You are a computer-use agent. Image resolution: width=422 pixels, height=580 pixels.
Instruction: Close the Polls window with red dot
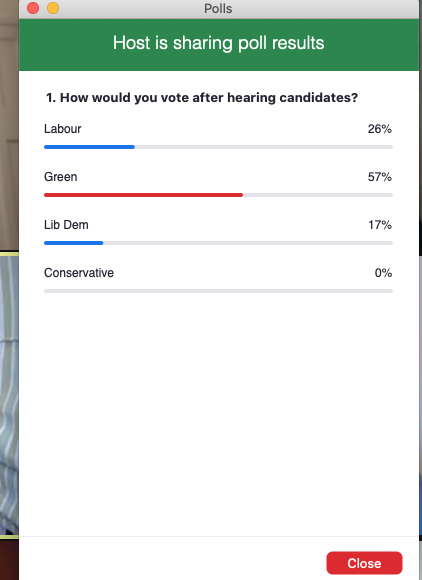(x=33, y=8)
